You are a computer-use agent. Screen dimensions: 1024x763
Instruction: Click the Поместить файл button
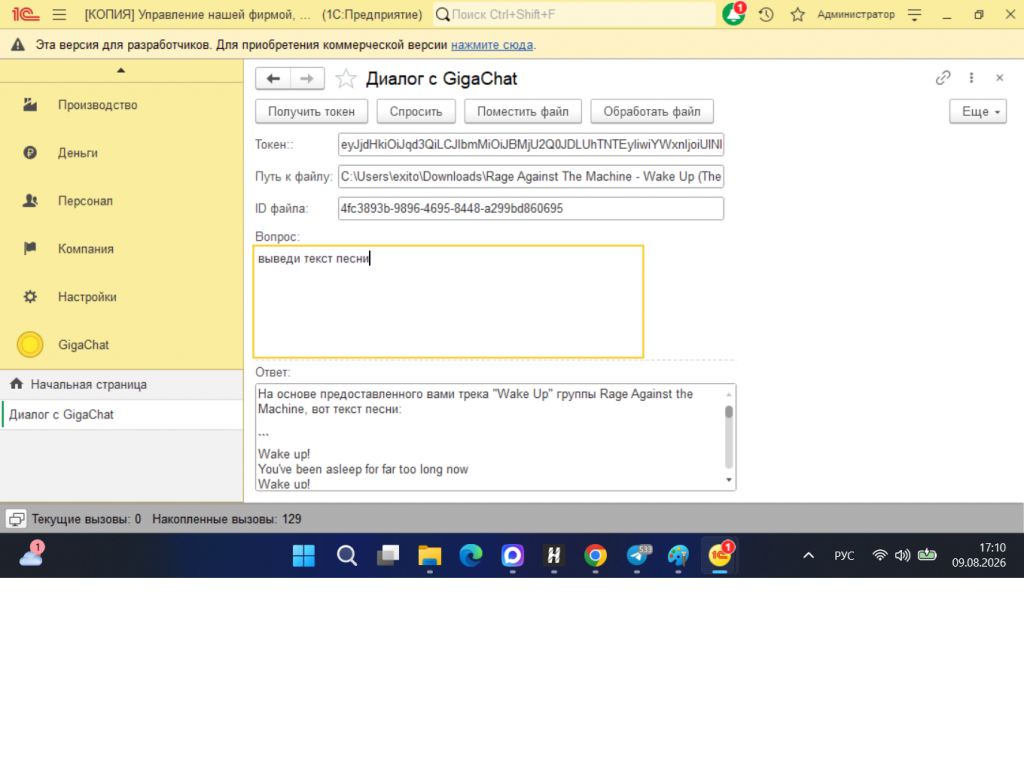point(523,112)
